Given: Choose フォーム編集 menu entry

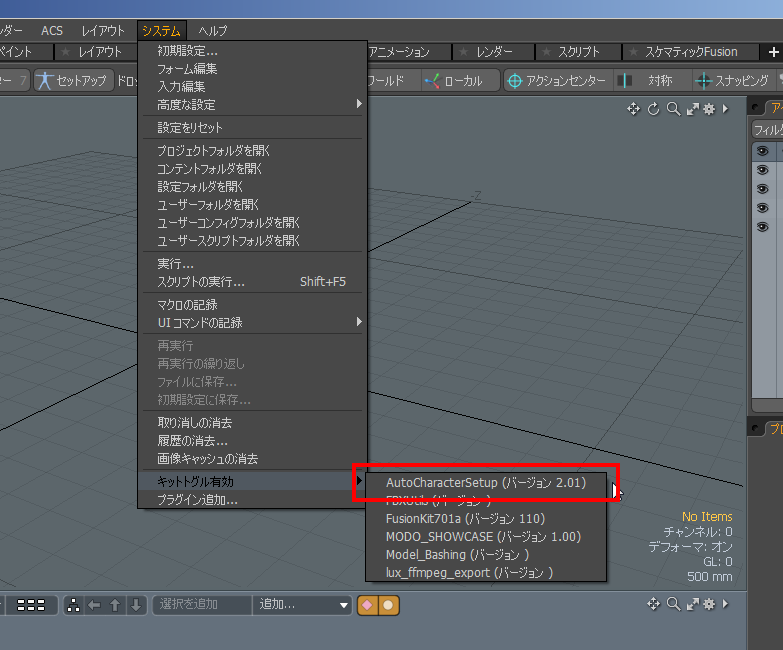Looking at the screenshot, I should coord(253,69).
